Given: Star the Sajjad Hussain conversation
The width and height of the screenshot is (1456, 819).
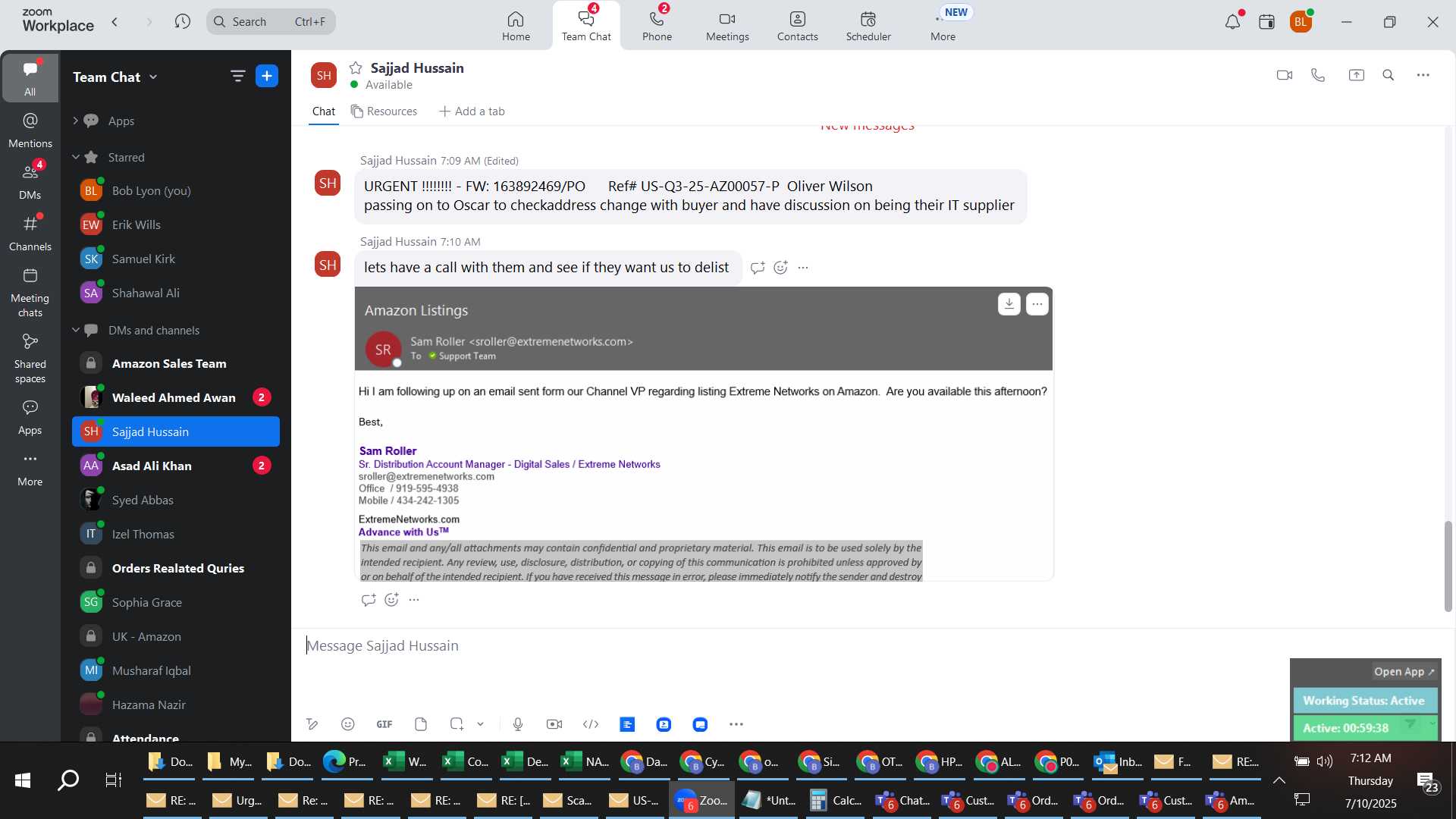Looking at the screenshot, I should 356,67.
